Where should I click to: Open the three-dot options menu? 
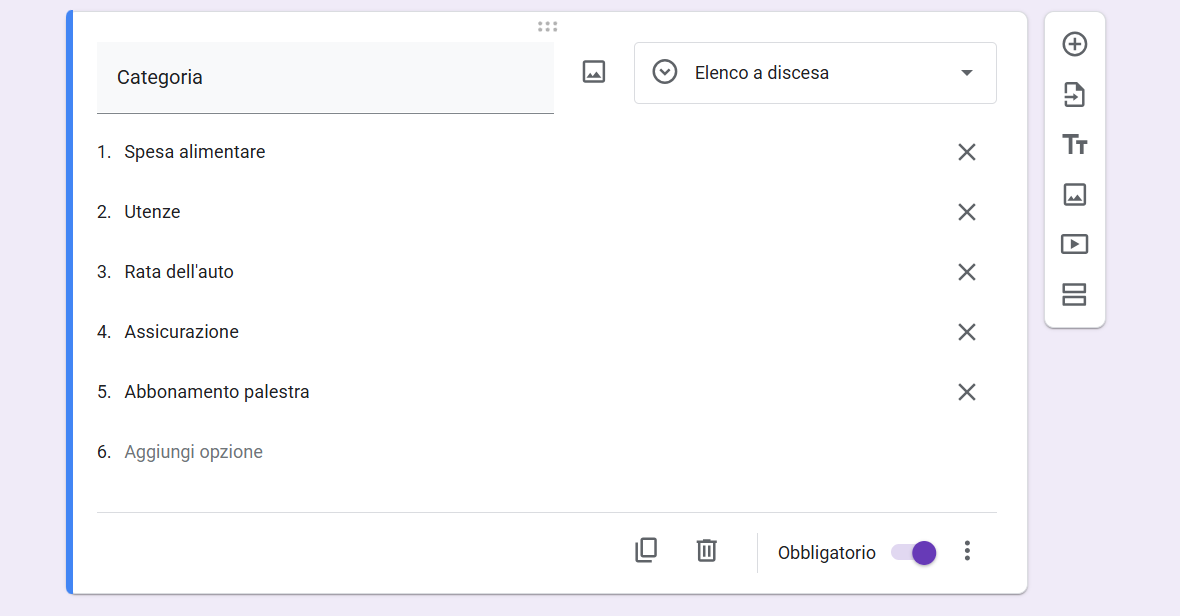(967, 551)
